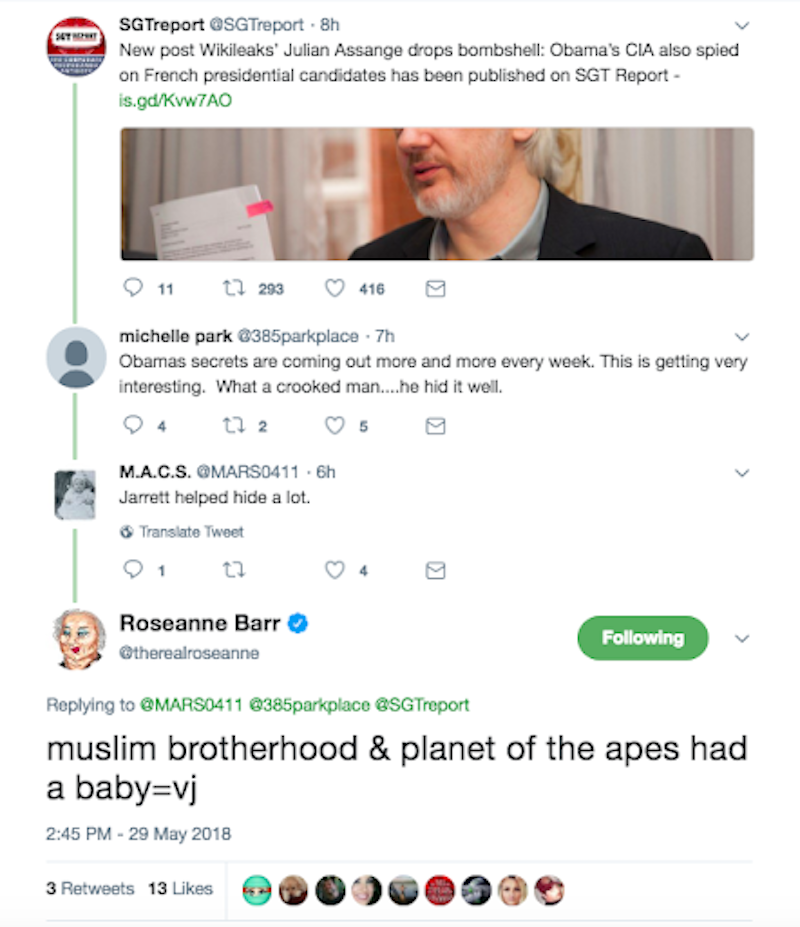Reply to the SGTreport tweet

(133, 288)
